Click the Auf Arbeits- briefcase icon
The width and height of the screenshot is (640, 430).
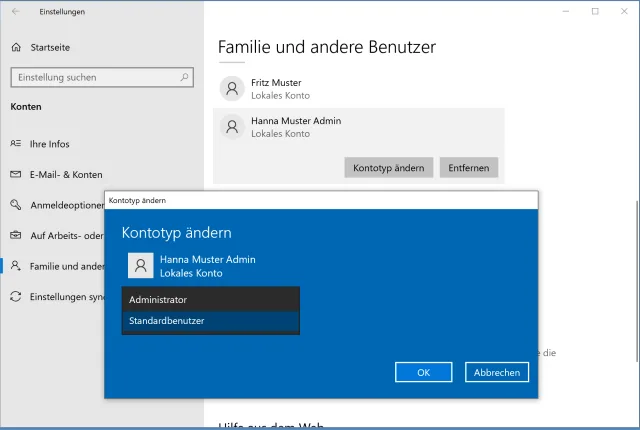(16, 235)
